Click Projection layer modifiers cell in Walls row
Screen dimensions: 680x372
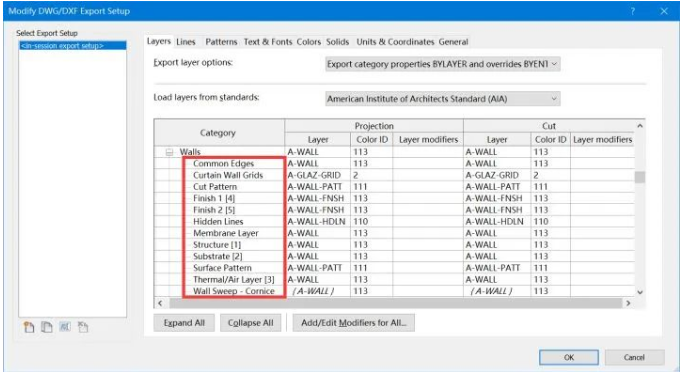point(428,152)
